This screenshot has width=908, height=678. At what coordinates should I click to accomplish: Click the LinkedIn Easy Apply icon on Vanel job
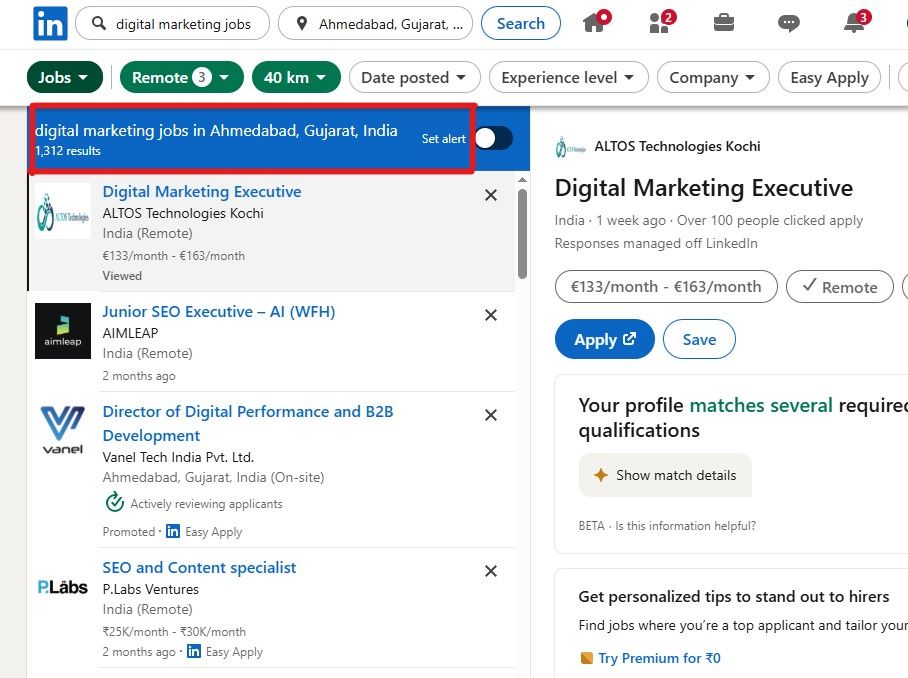[173, 532]
